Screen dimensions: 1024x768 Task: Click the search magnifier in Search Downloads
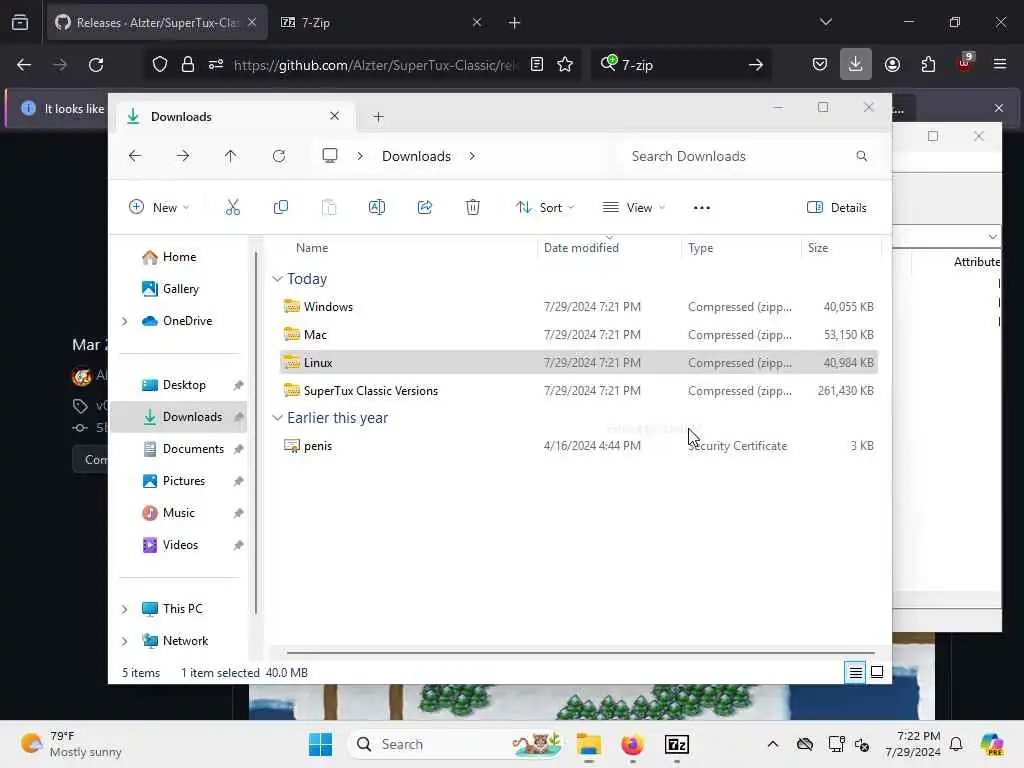[861, 156]
